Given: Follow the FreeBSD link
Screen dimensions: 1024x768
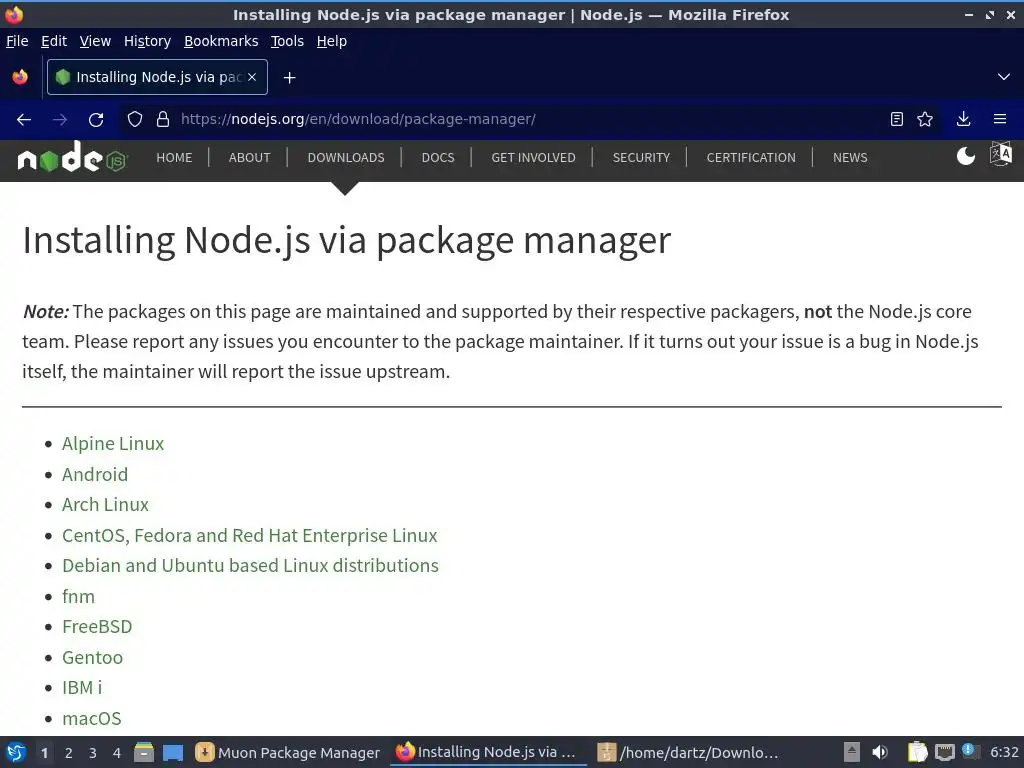Looking at the screenshot, I should pos(97,626).
